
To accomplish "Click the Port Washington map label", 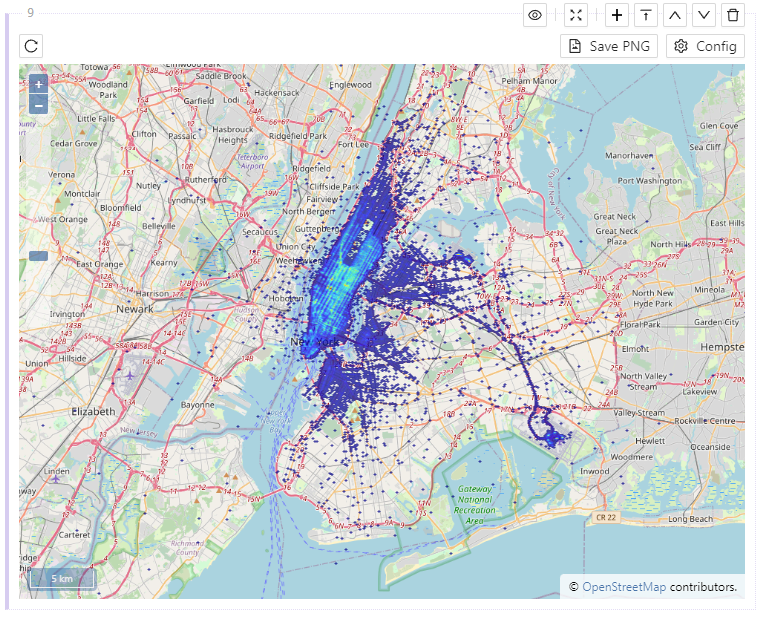I will (650, 181).
